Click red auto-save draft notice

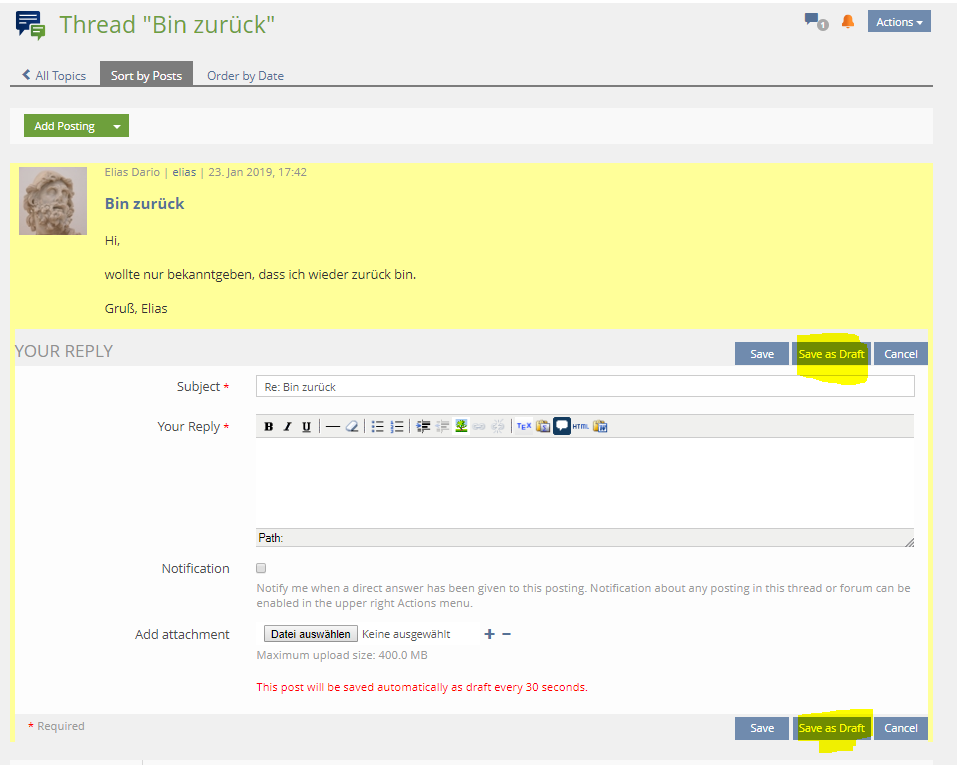[422, 687]
